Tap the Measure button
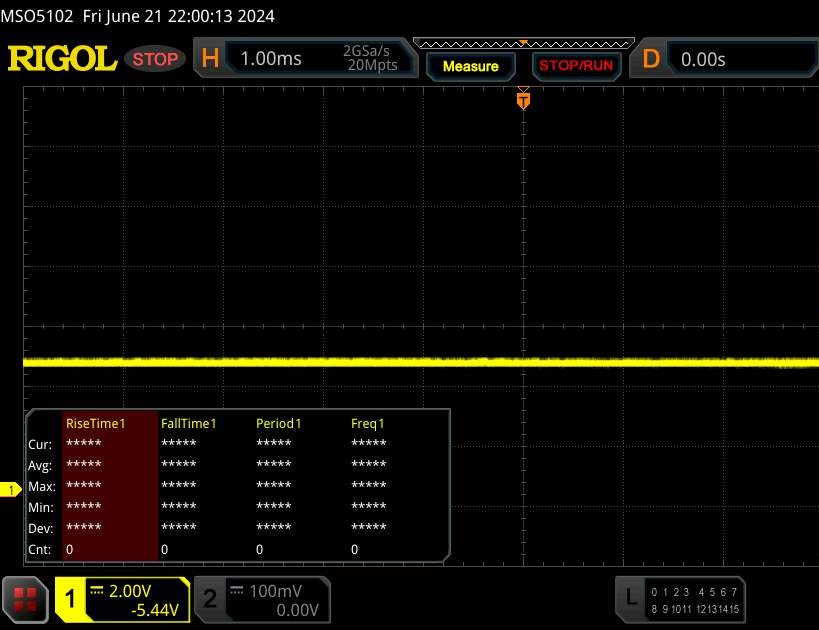This screenshot has width=819, height=630. click(470, 66)
